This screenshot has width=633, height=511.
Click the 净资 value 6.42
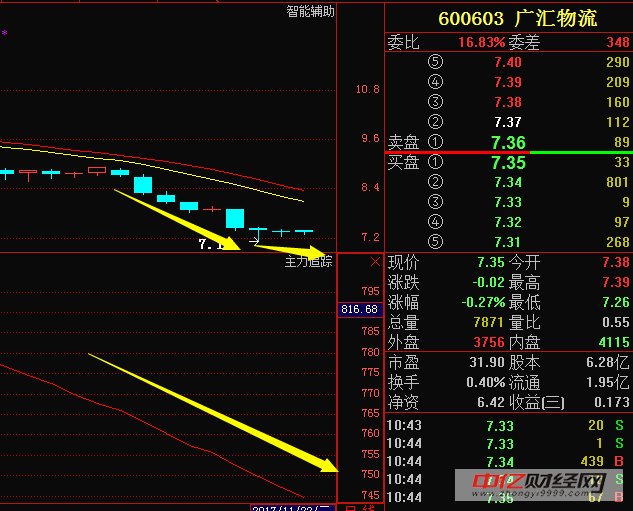[490, 402]
